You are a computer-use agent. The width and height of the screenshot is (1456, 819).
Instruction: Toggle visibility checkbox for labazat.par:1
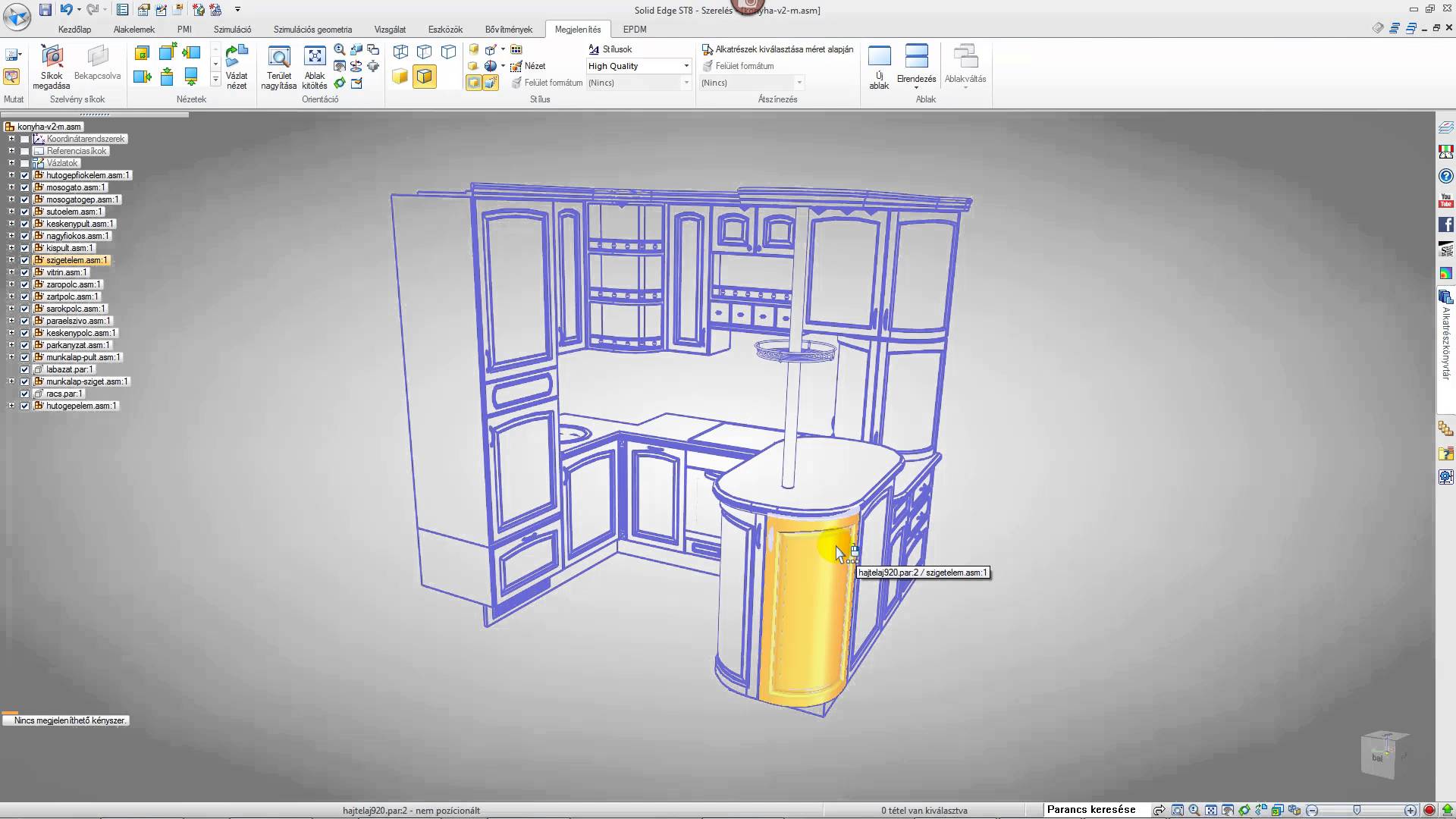25,369
